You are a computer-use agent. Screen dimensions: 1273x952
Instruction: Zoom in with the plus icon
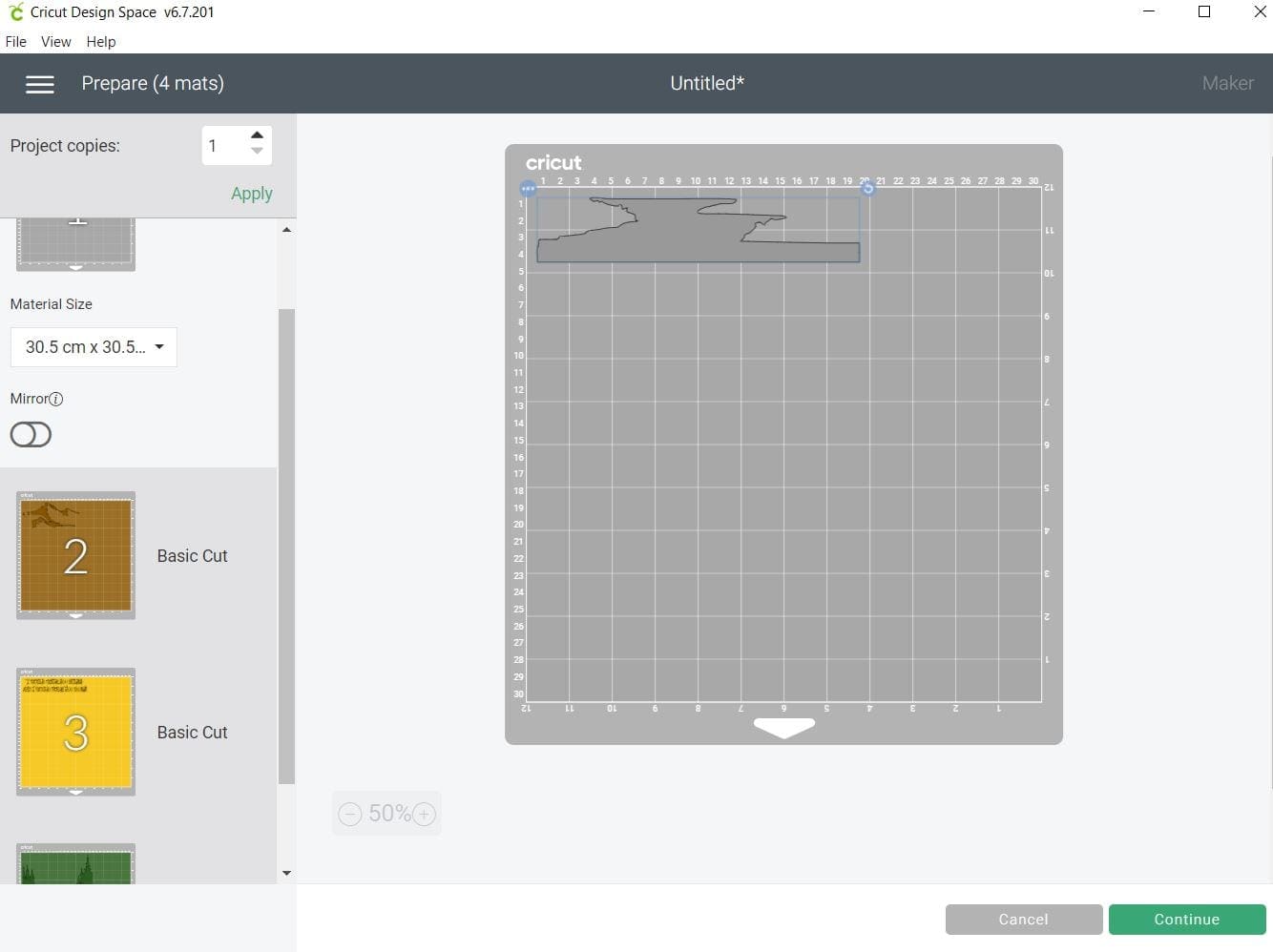point(424,814)
